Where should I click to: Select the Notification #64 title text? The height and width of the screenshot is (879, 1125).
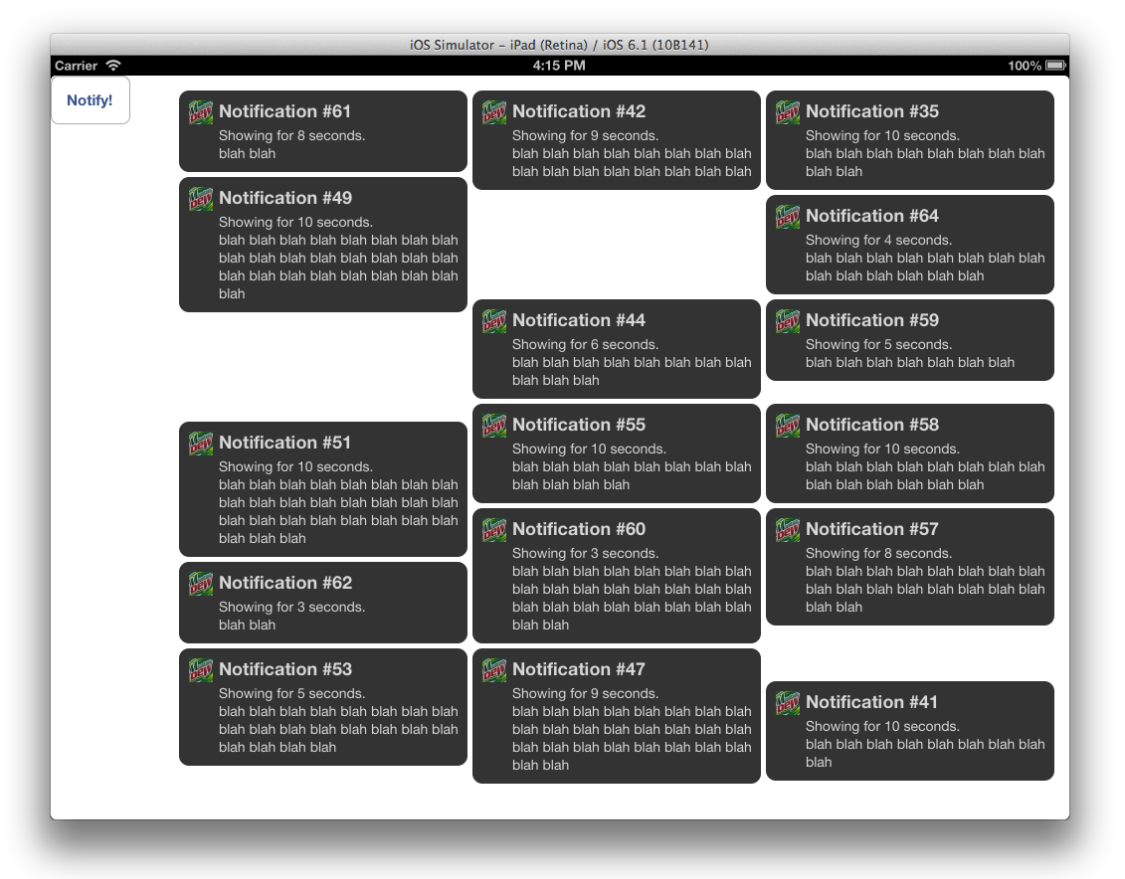point(872,216)
